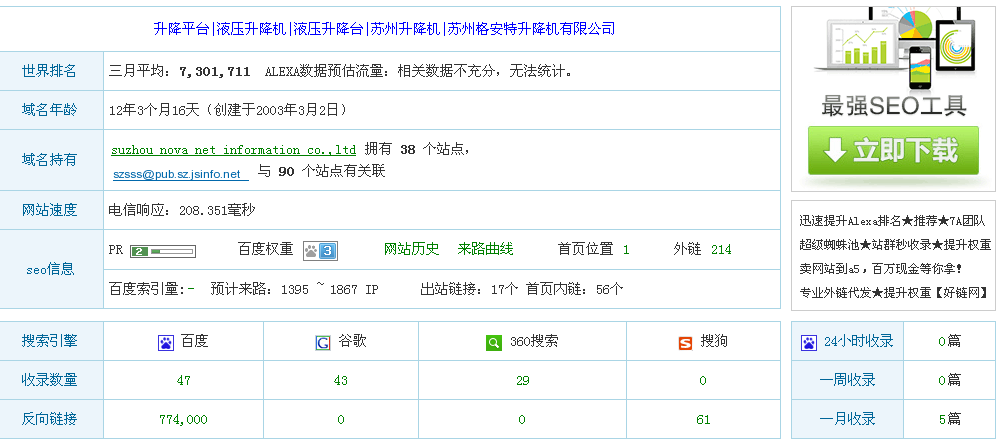Click Baidu indexed count 47
This screenshot has height=441, width=996.
pos(183,381)
